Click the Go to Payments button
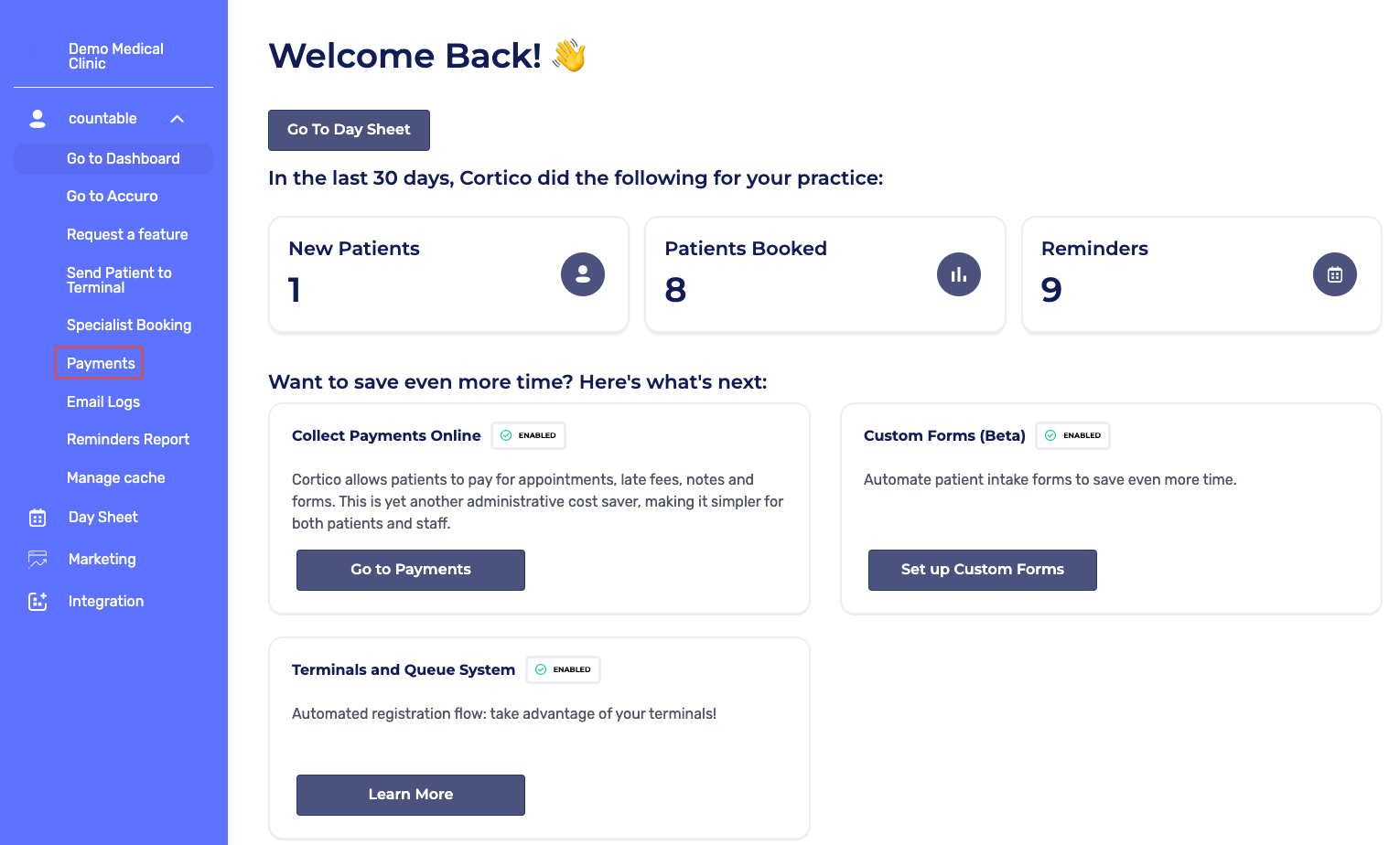Viewport: 1400px width, 845px height. [x=411, y=570]
